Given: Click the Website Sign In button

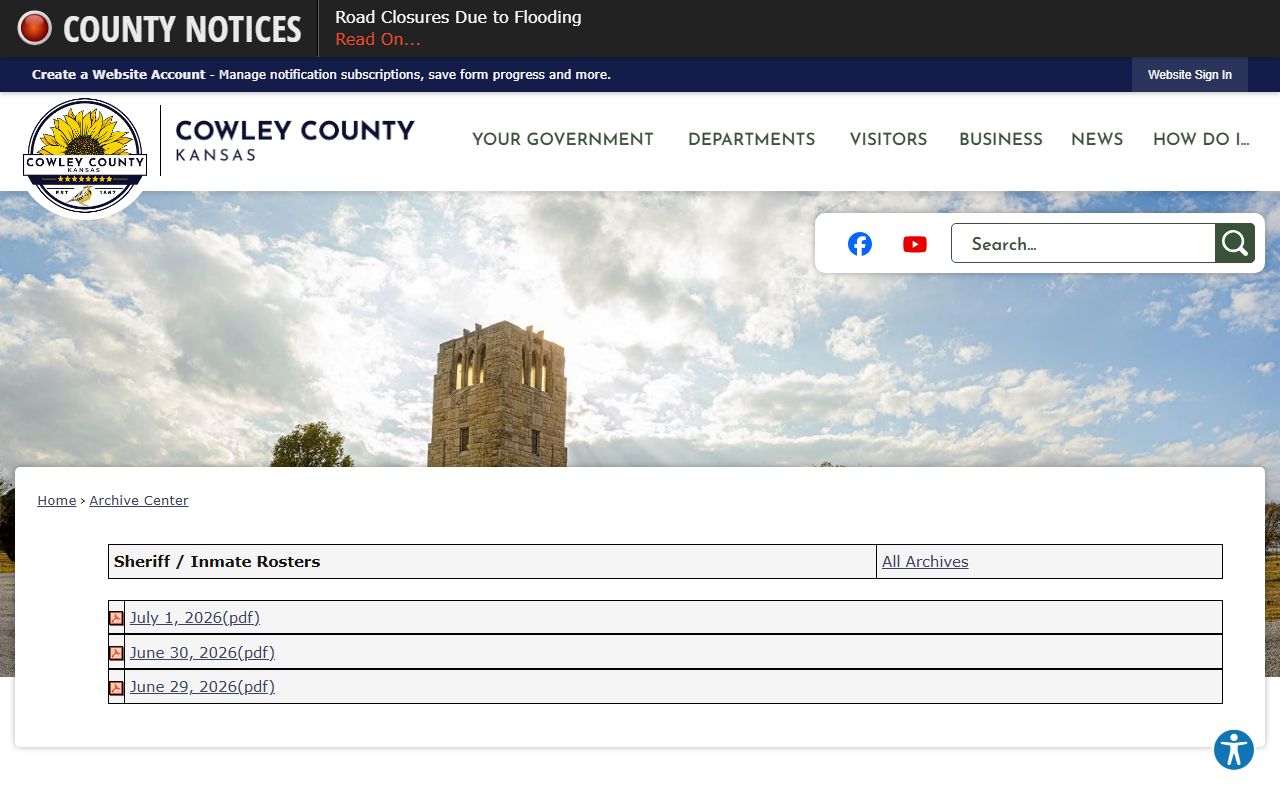Looking at the screenshot, I should pyautogui.click(x=1190, y=75).
